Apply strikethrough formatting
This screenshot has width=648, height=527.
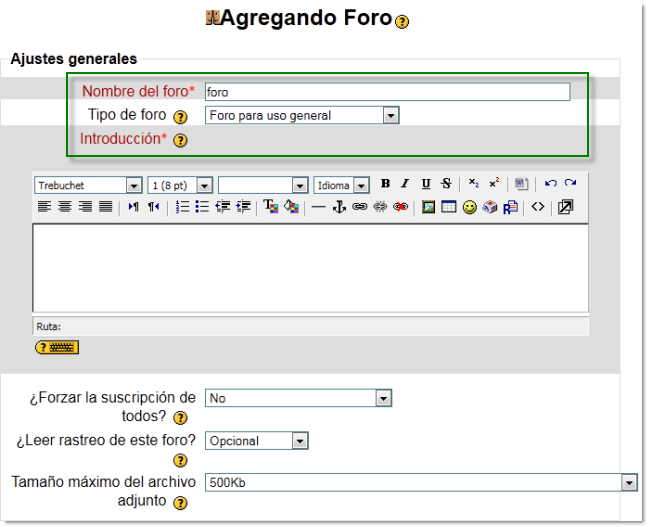pos(445,185)
